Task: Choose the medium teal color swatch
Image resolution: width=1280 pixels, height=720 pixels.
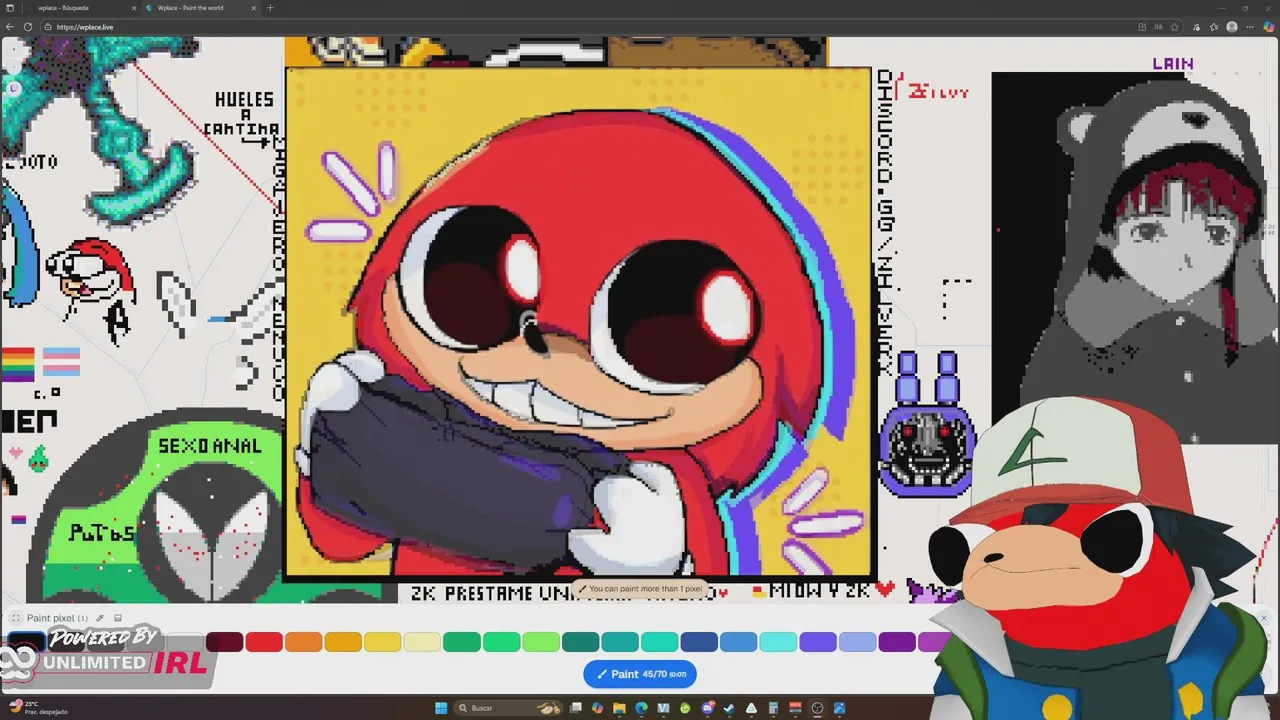Action: [x=620, y=642]
